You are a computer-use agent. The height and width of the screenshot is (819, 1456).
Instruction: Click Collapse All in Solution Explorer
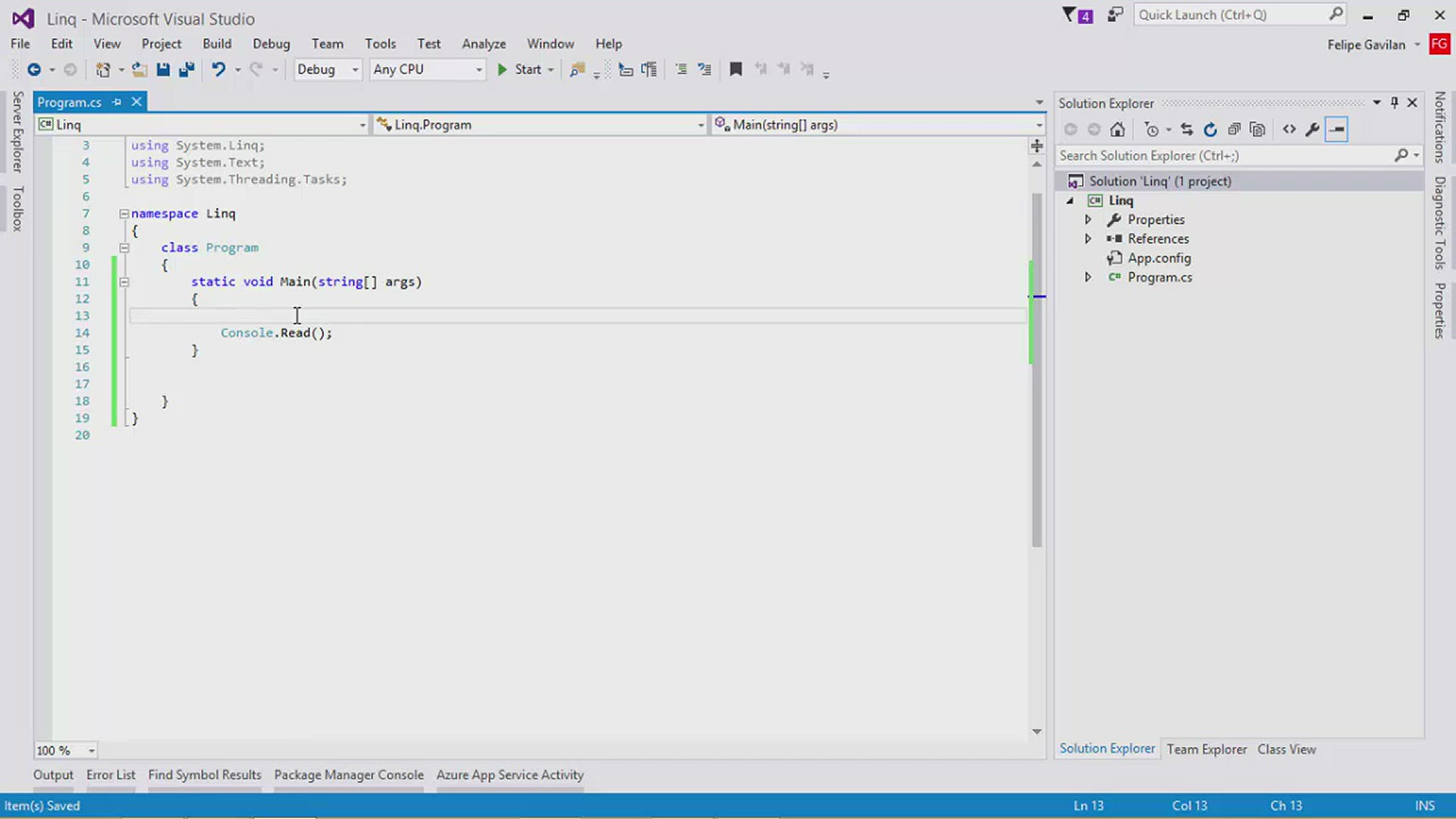(x=1234, y=130)
